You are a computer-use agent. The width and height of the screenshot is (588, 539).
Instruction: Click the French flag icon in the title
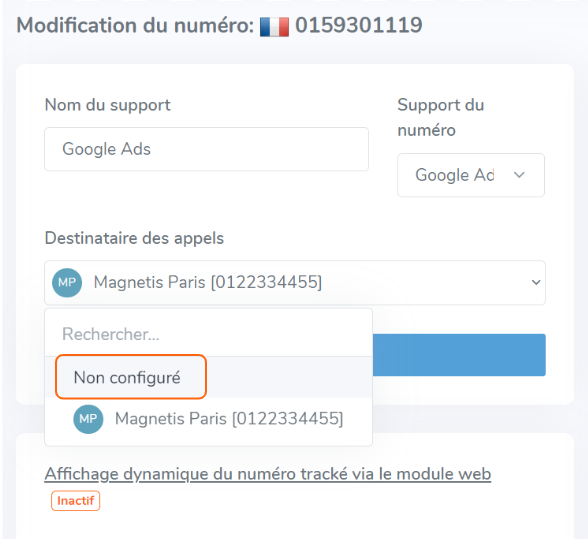(274, 27)
